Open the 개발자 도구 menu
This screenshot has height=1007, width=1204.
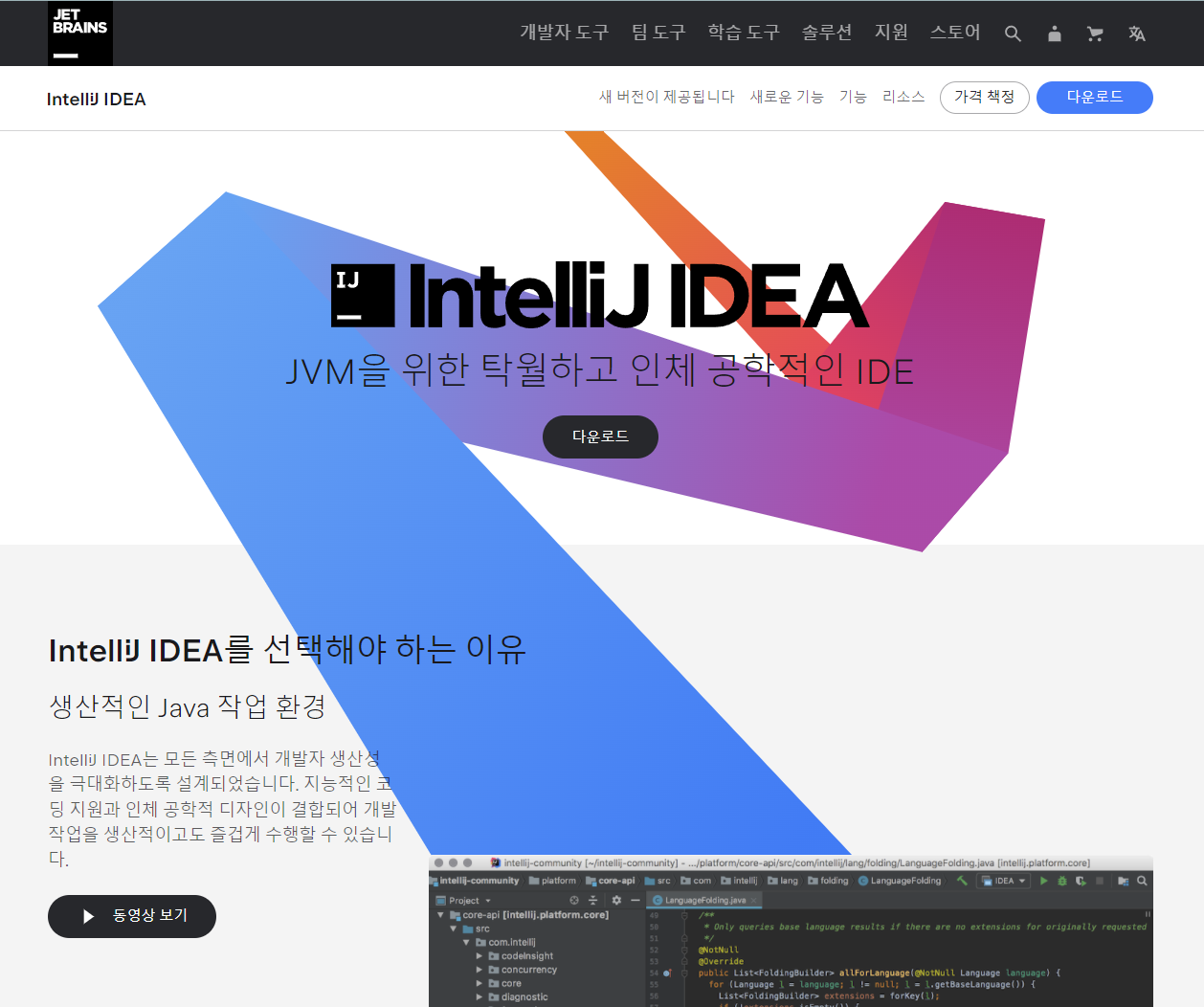[565, 33]
